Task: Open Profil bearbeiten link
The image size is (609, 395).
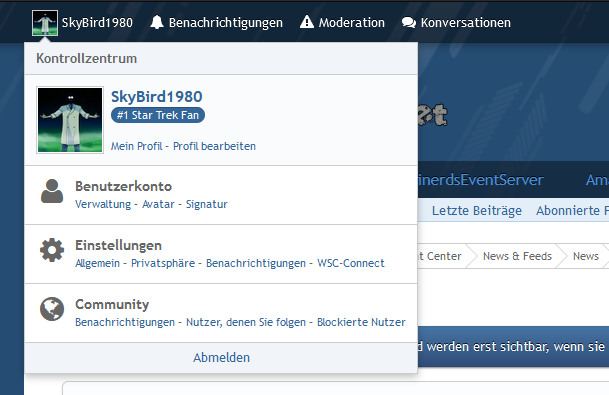Action: (x=214, y=146)
